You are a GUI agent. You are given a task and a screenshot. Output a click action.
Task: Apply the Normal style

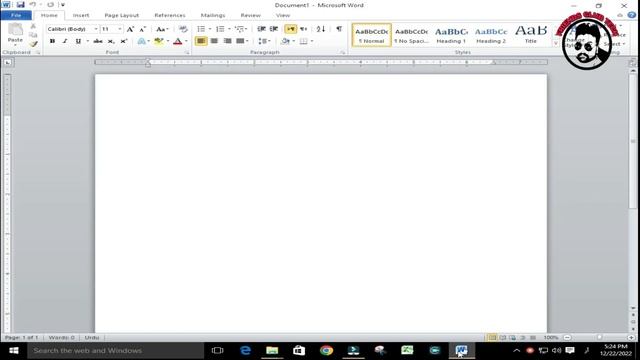[371, 35]
